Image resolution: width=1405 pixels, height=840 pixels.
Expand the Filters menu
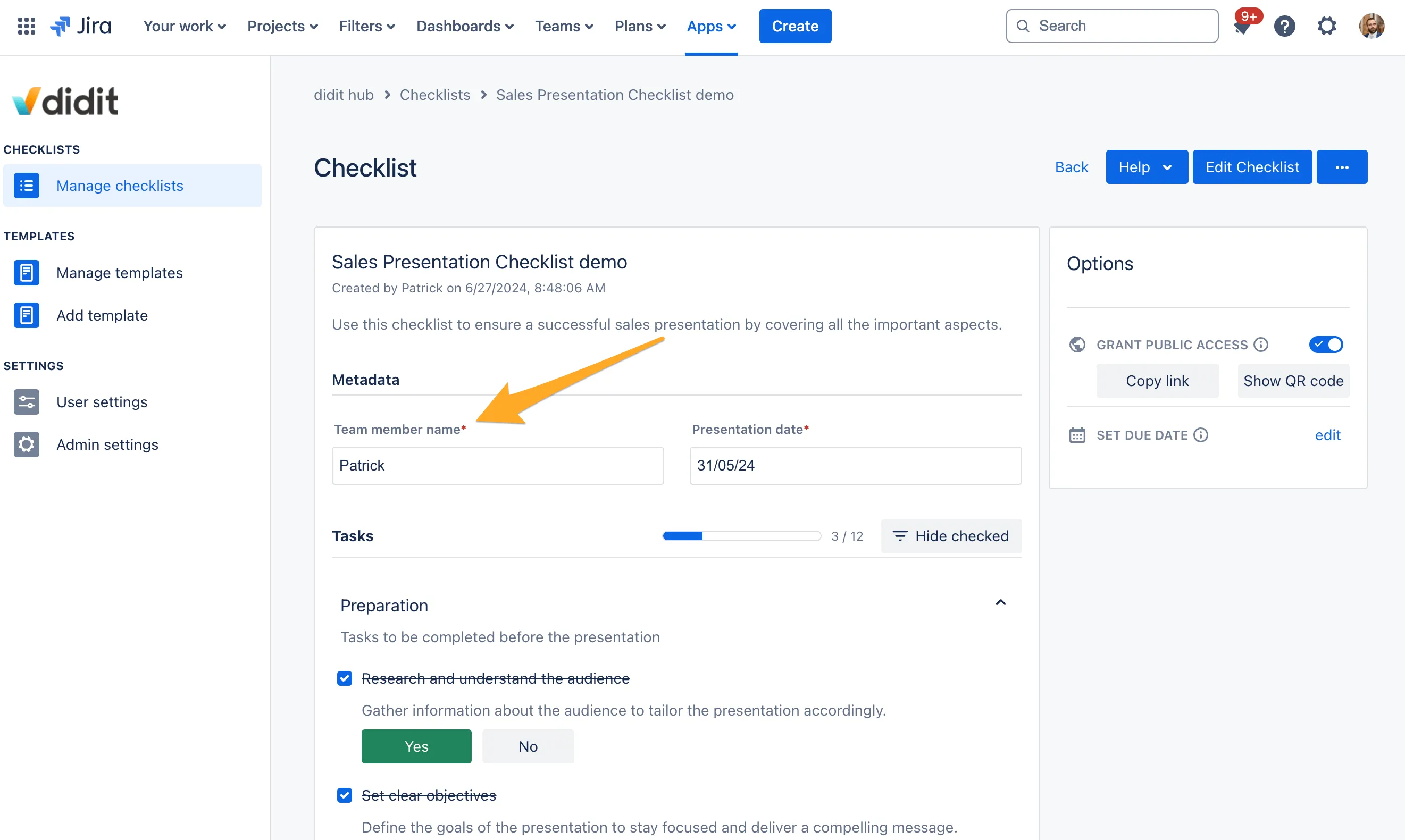click(367, 26)
